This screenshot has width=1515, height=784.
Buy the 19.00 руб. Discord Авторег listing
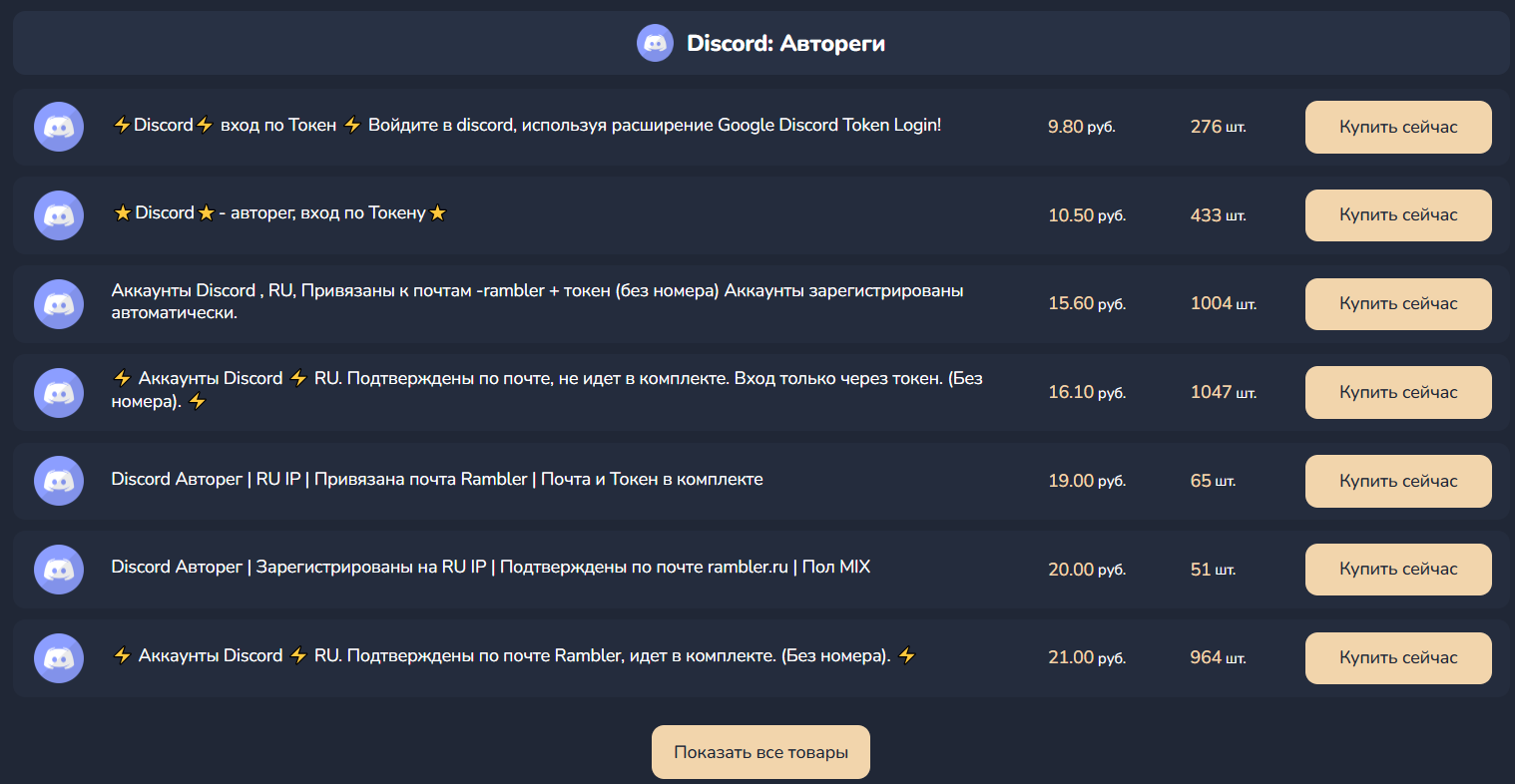pos(1397,481)
